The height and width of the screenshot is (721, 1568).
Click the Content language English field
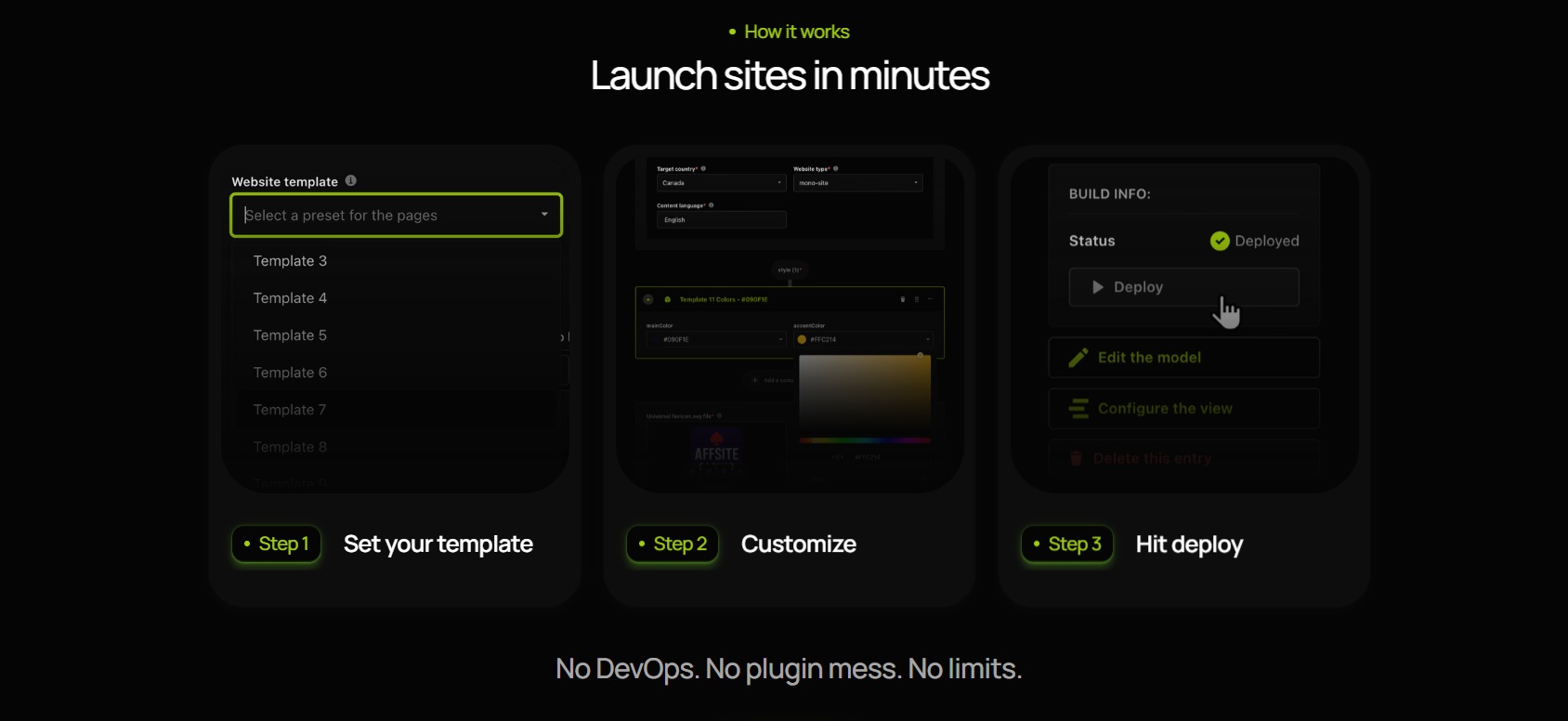pos(721,220)
